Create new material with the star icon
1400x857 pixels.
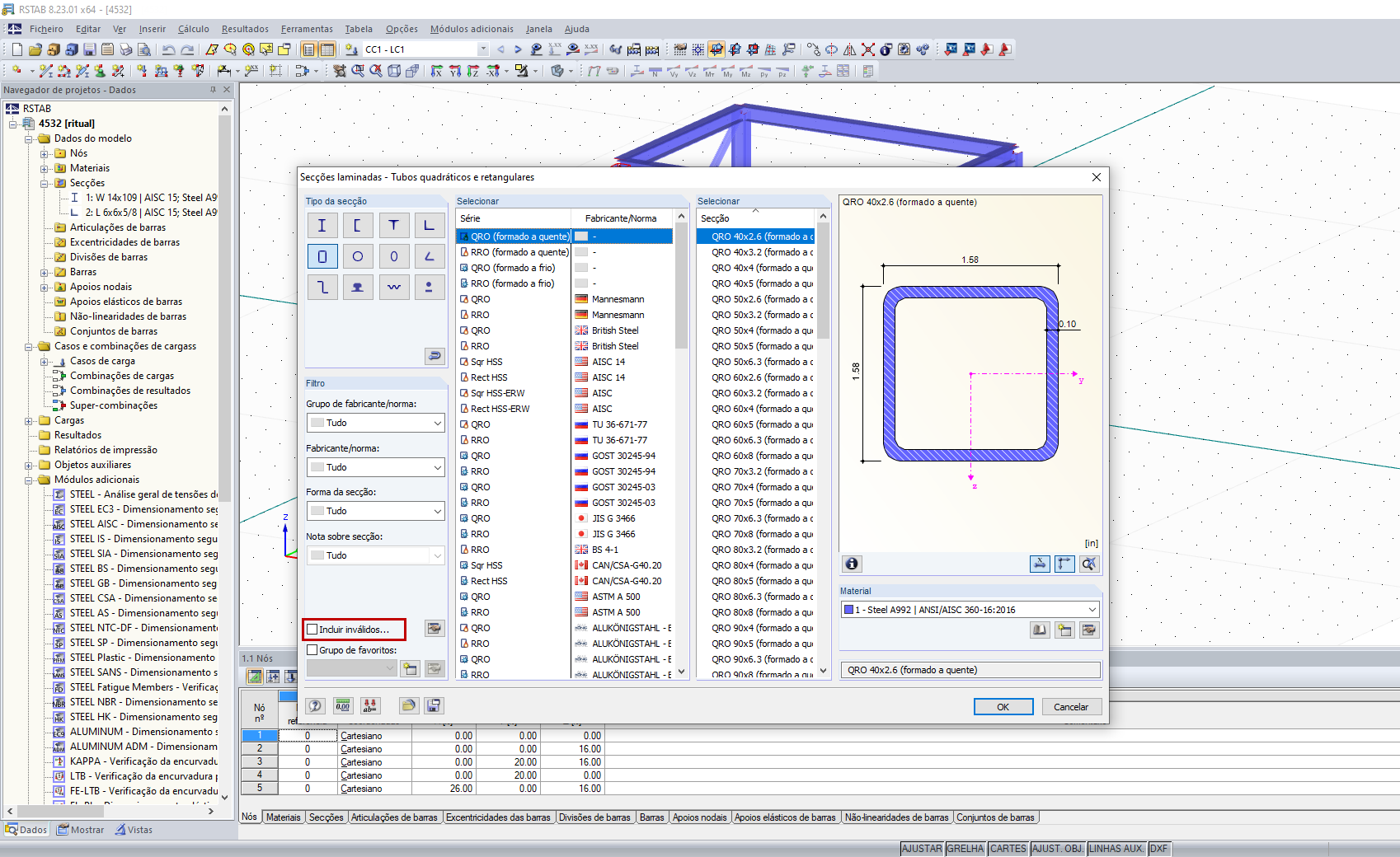pos(1064,630)
